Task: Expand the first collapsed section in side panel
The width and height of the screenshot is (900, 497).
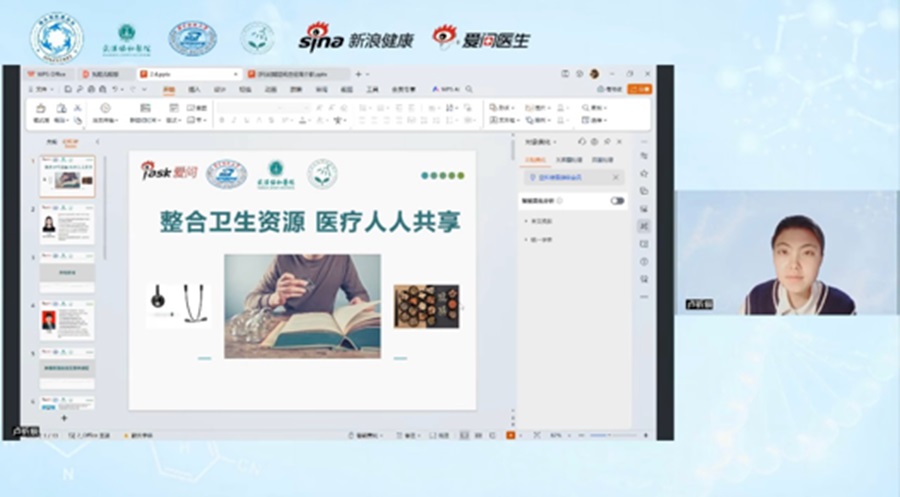Action: (x=527, y=221)
